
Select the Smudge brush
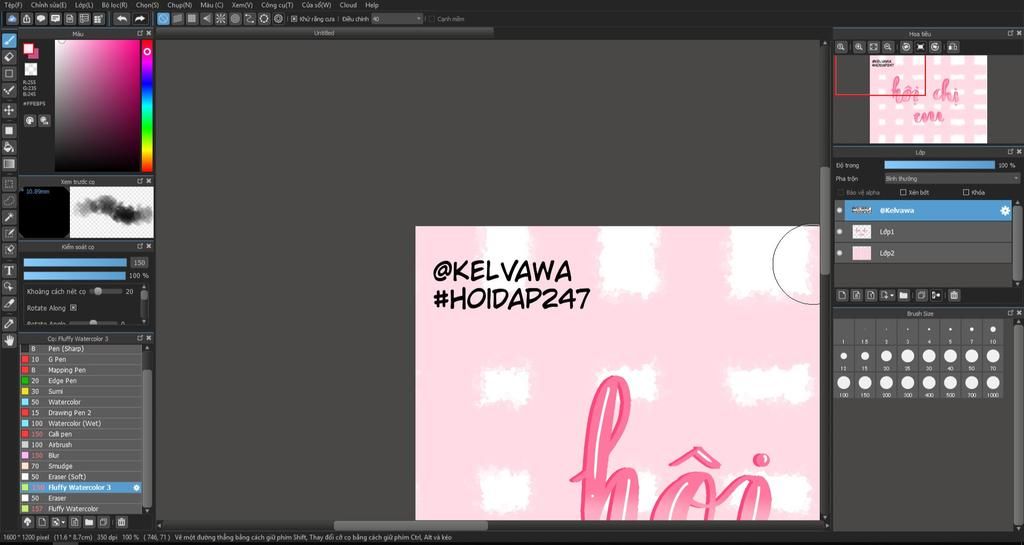pyautogui.click(x=81, y=466)
